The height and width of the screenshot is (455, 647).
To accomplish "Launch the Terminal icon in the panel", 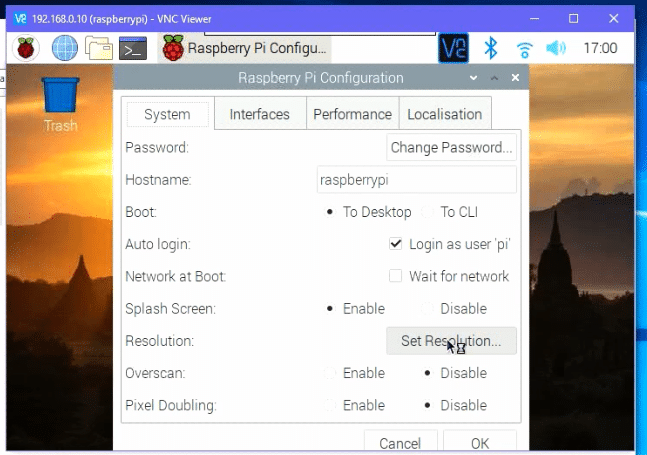I will 133,48.
